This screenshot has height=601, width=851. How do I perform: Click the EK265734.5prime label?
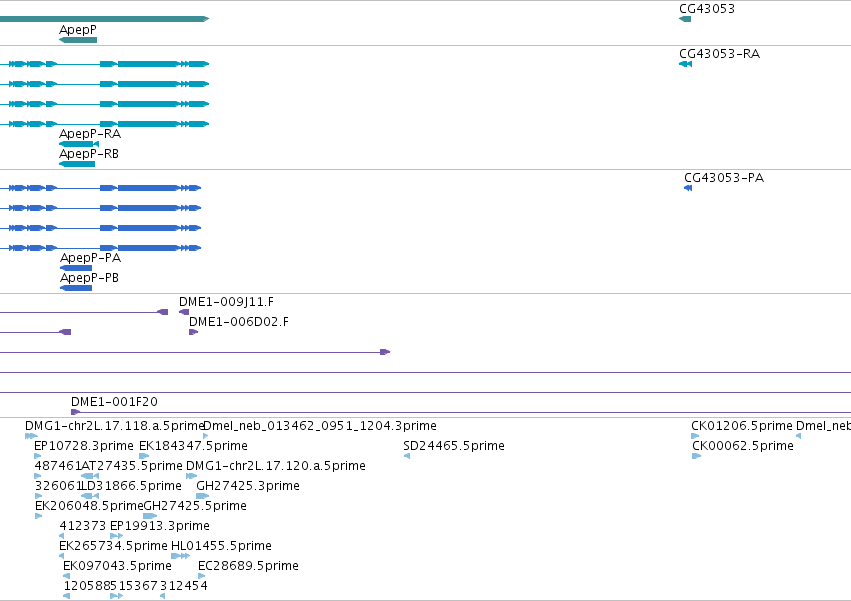[113, 546]
